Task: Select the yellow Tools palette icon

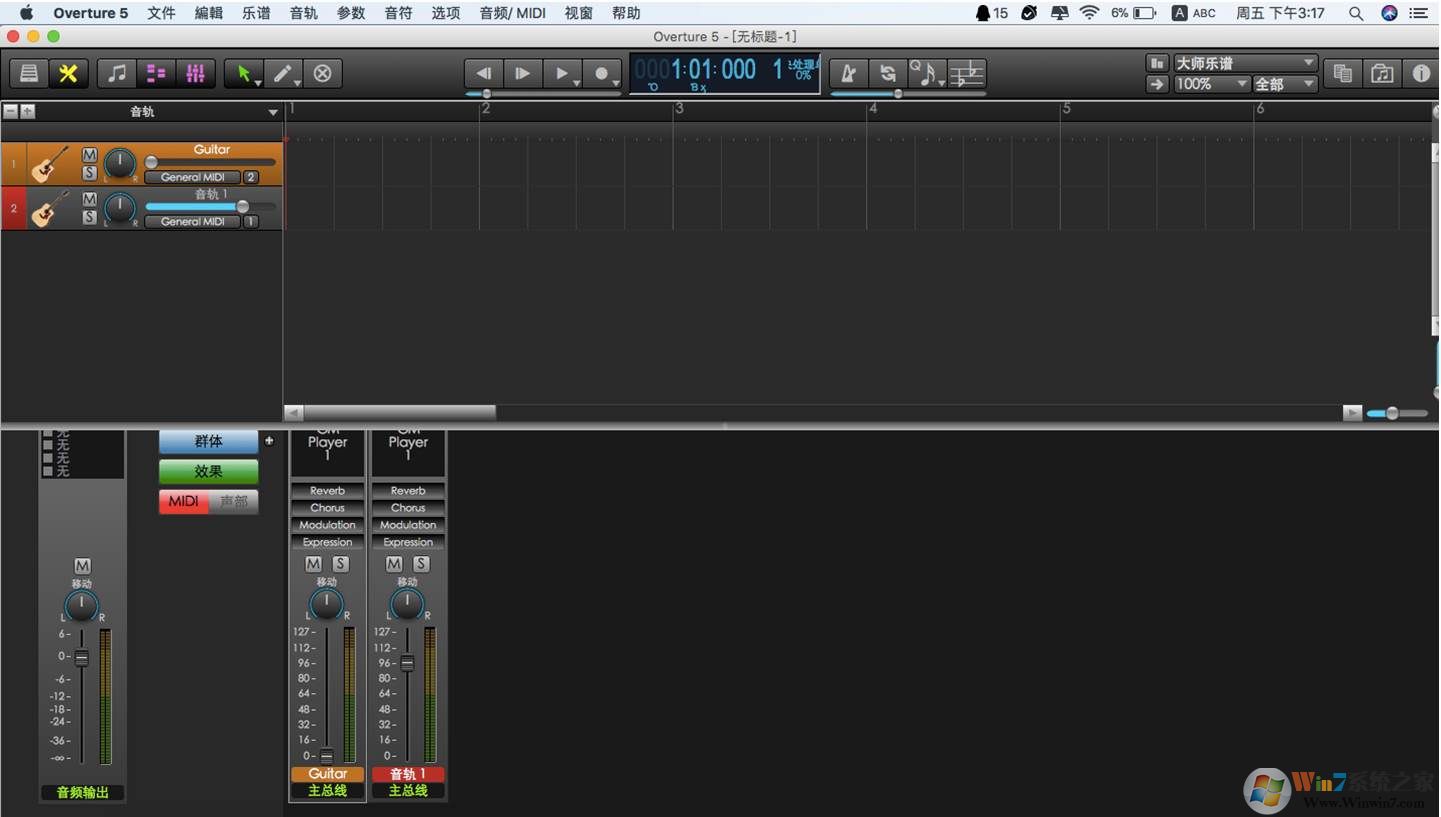Action: click(x=68, y=72)
